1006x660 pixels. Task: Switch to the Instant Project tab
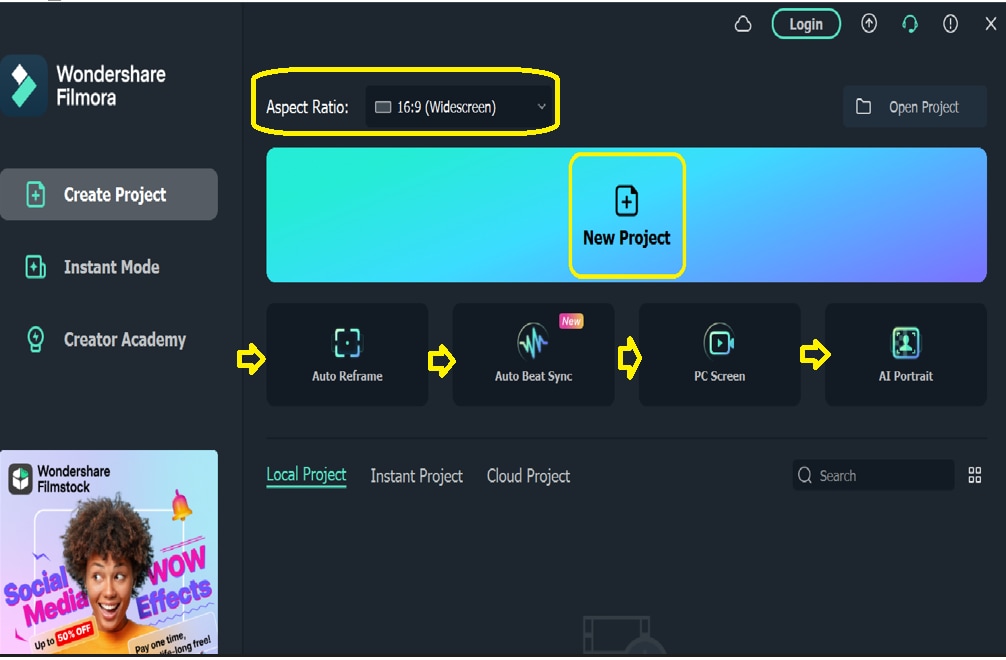tap(416, 476)
